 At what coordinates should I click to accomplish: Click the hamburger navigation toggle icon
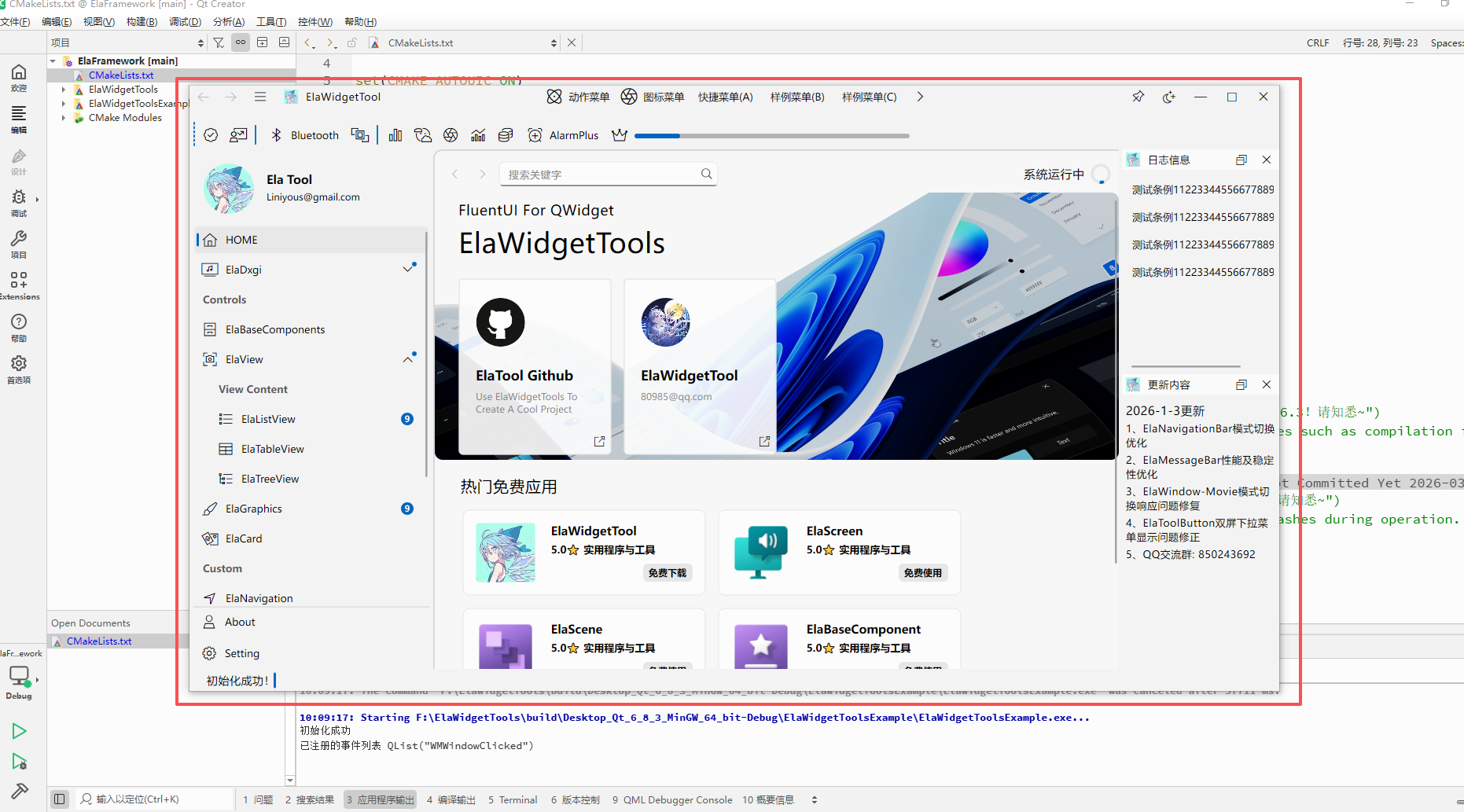(x=260, y=97)
